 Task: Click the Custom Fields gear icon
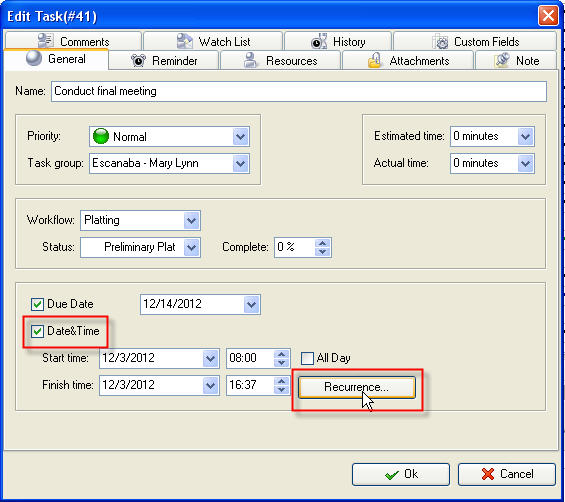(440, 41)
